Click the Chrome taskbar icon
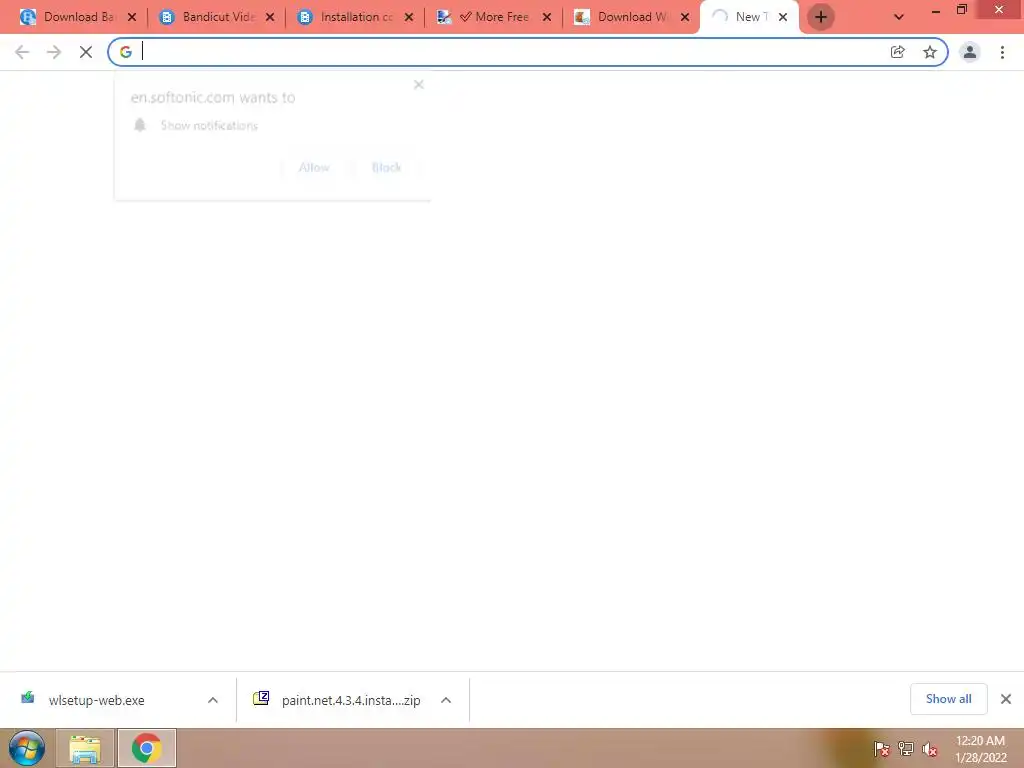The height and width of the screenshot is (768, 1024). pyautogui.click(x=146, y=748)
